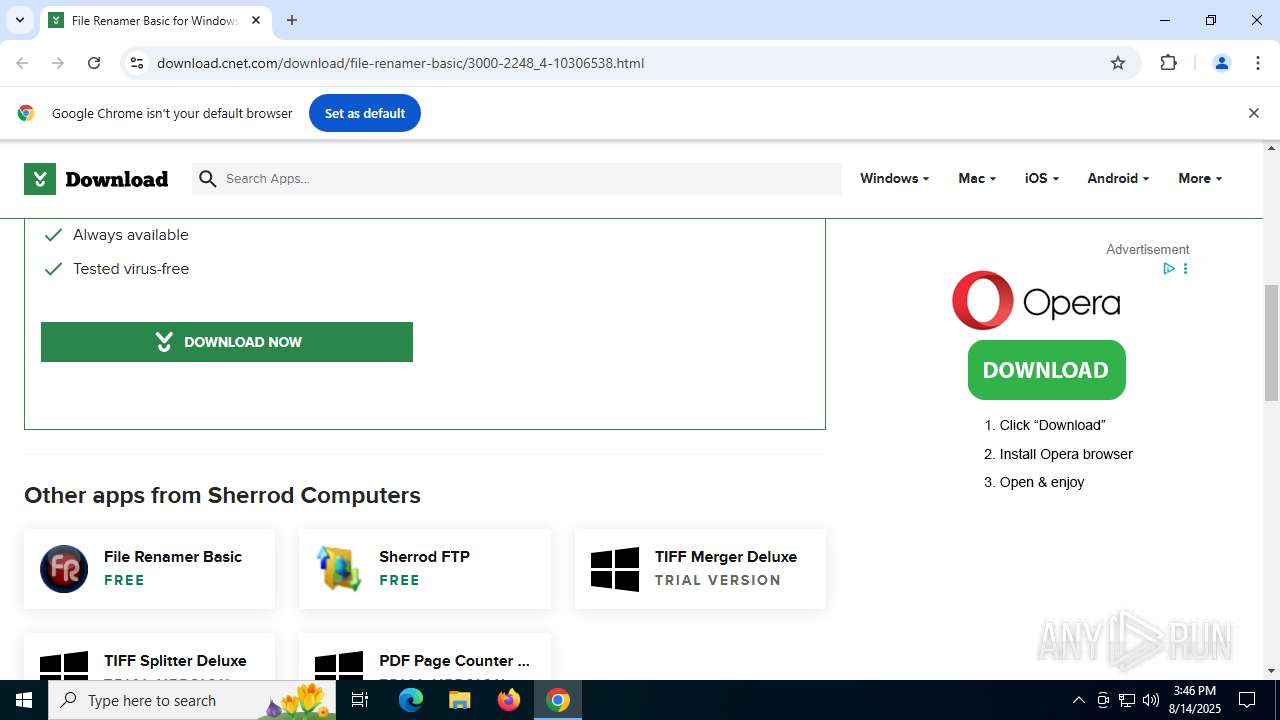Open the notifications center icon

coord(1248,700)
